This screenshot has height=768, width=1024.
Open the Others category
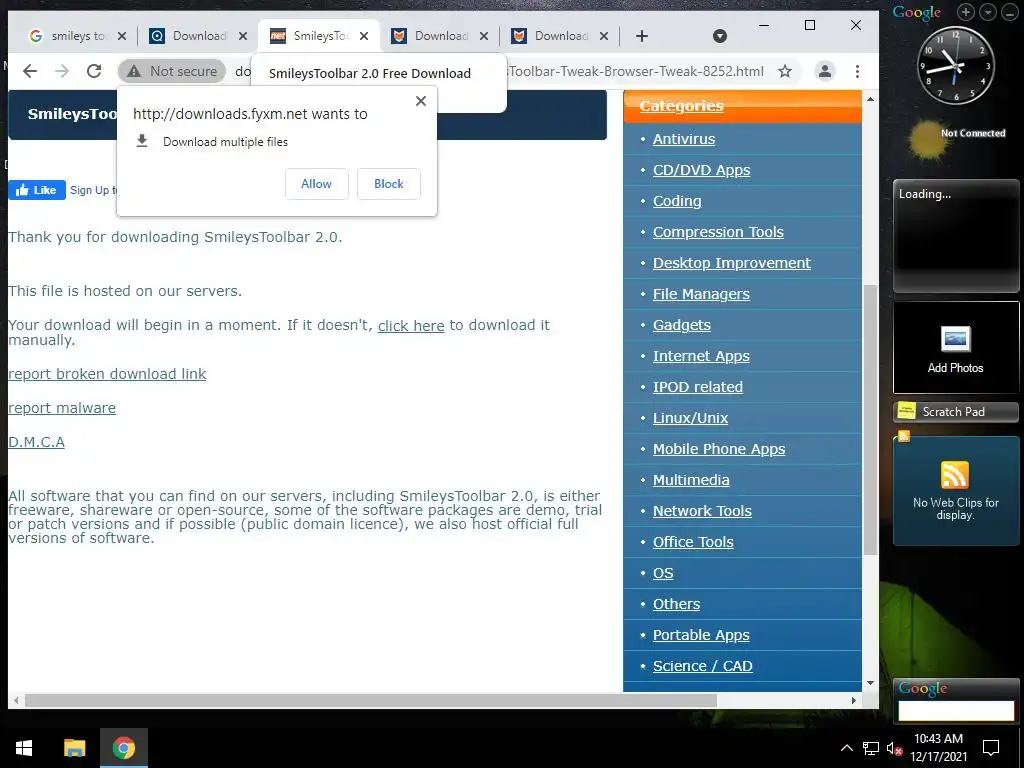(x=676, y=604)
